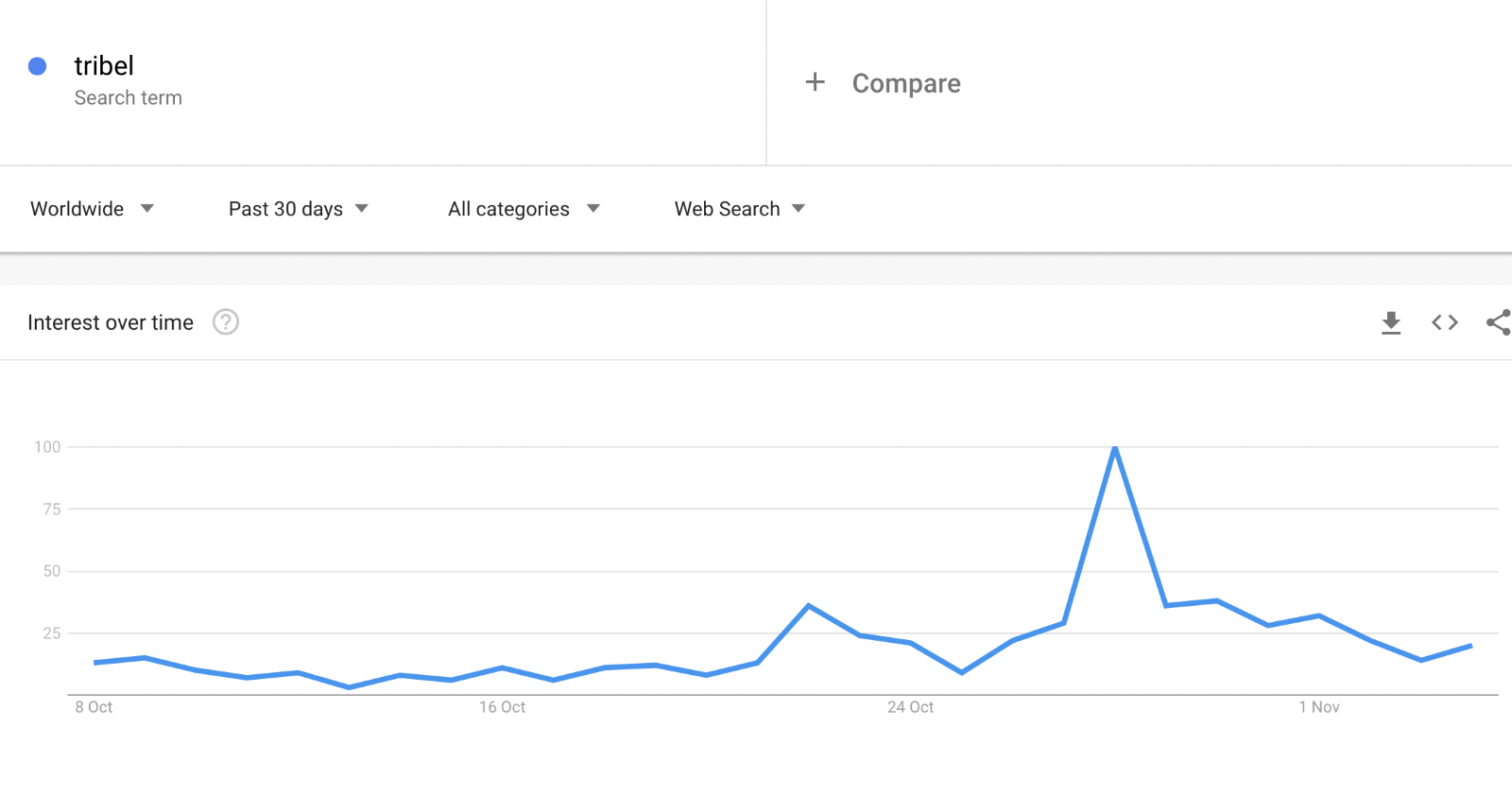This screenshot has height=797, width=1512.
Task: Share the interest over time chart
Action: coord(1499,322)
